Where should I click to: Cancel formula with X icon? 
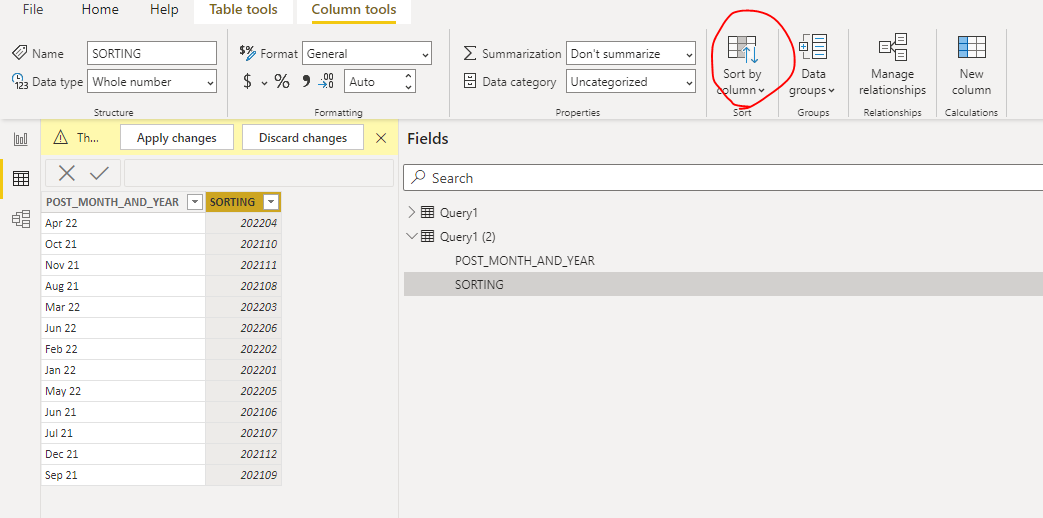tap(67, 174)
